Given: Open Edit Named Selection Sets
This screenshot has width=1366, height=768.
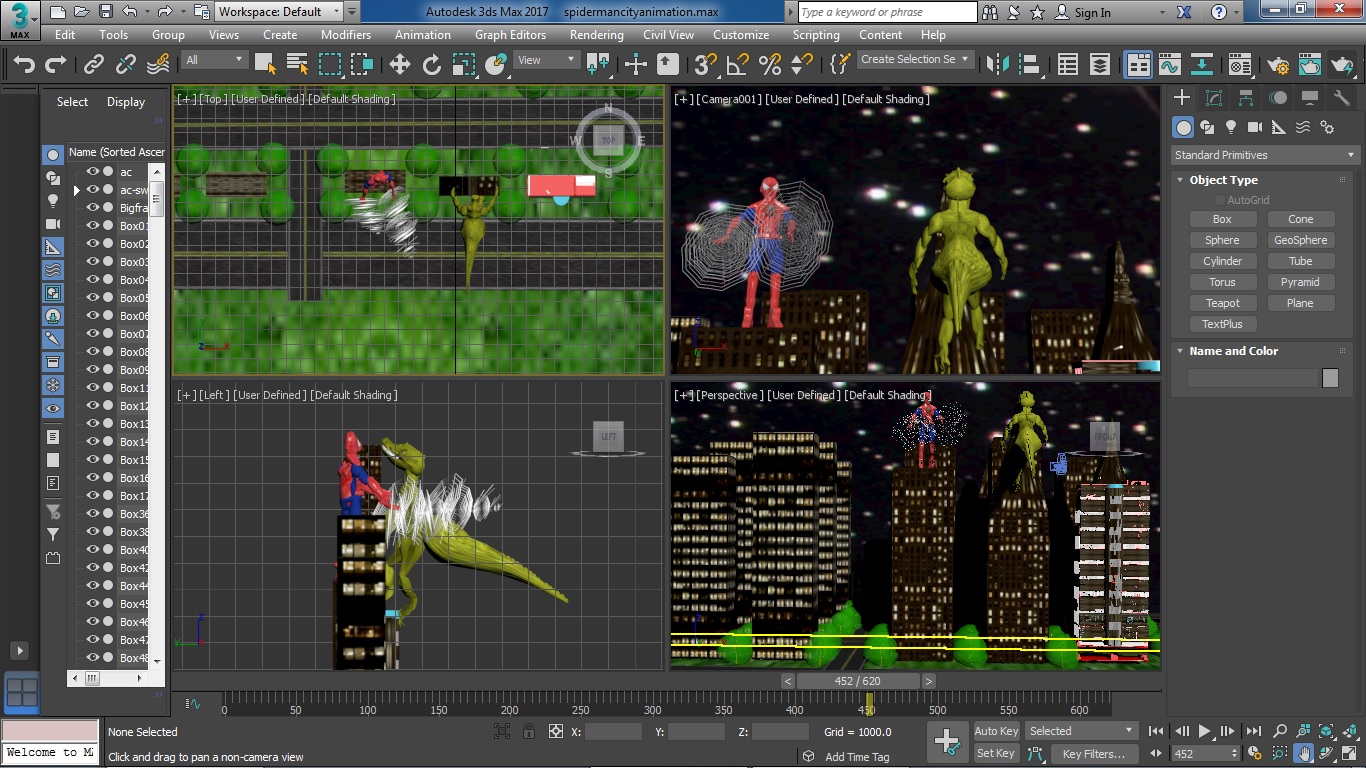Looking at the screenshot, I should click(x=840, y=65).
